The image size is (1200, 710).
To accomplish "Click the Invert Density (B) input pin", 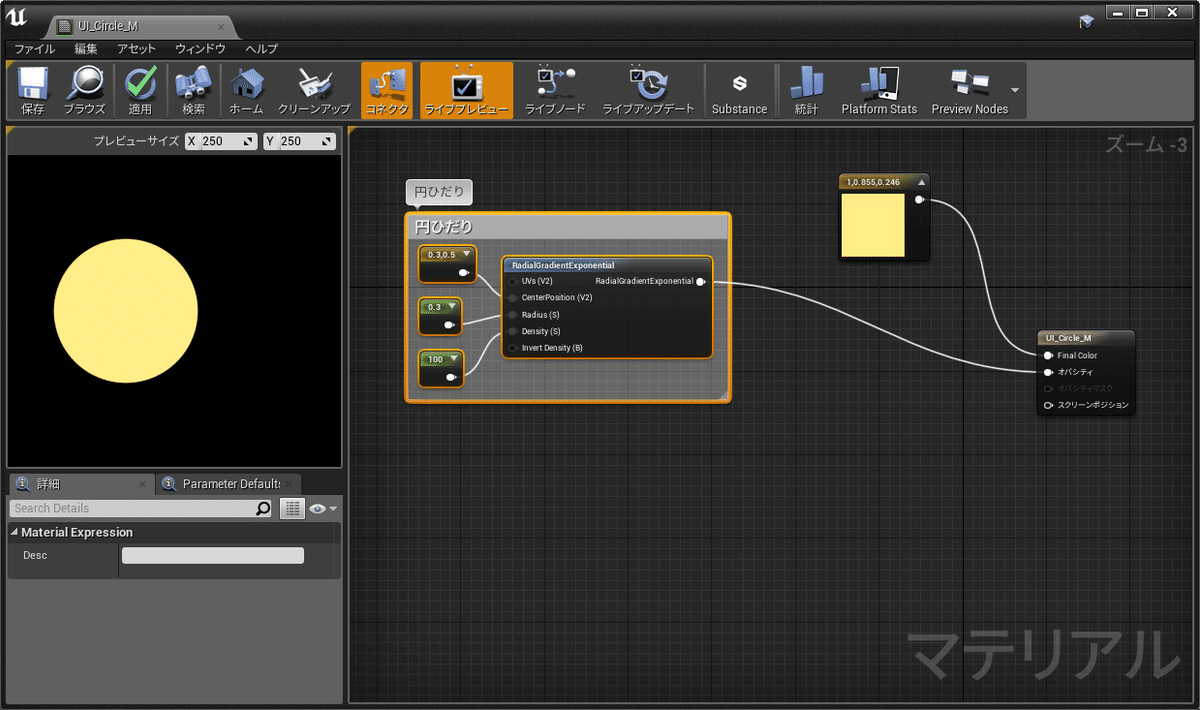I will [513, 348].
